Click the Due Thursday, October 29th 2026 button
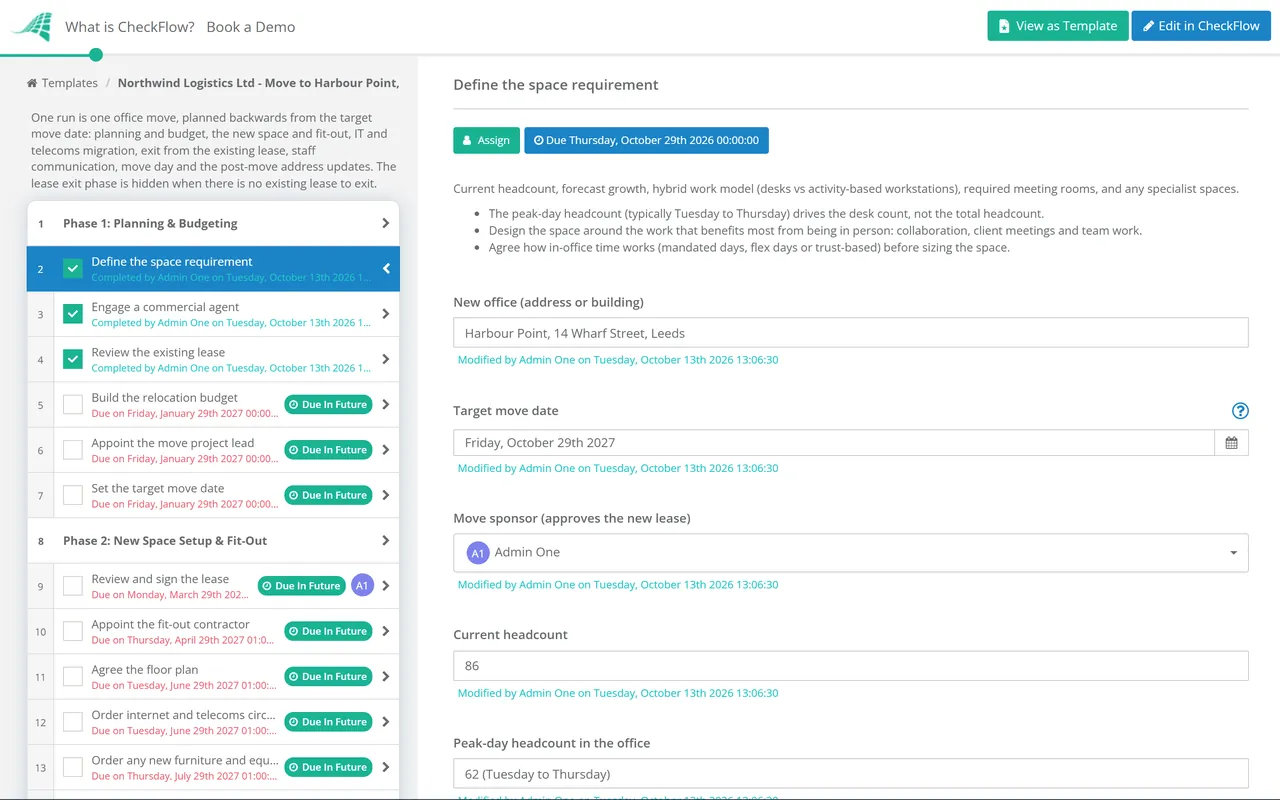The image size is (1280, 800). 646,140
